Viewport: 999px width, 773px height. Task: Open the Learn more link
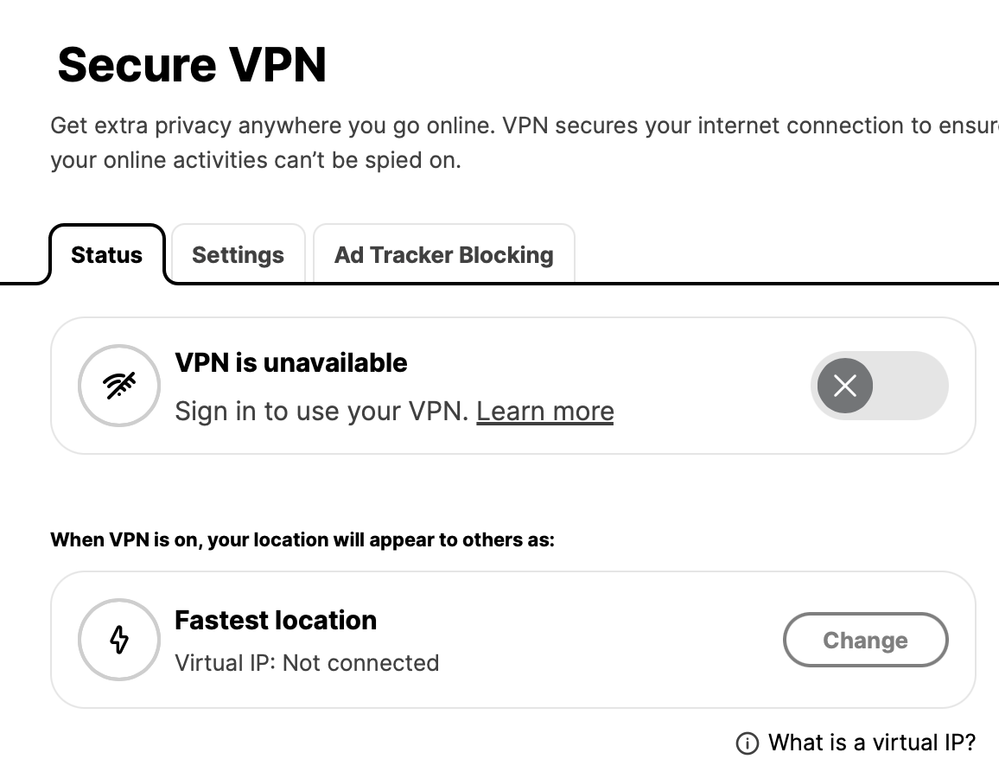click(545, 411)
